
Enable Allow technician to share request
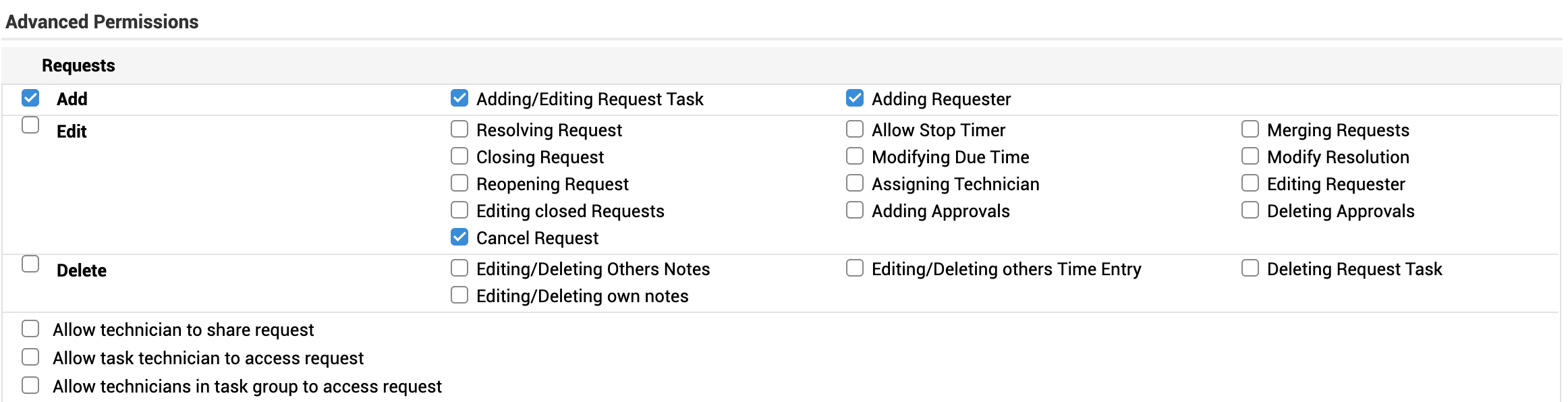30,328
